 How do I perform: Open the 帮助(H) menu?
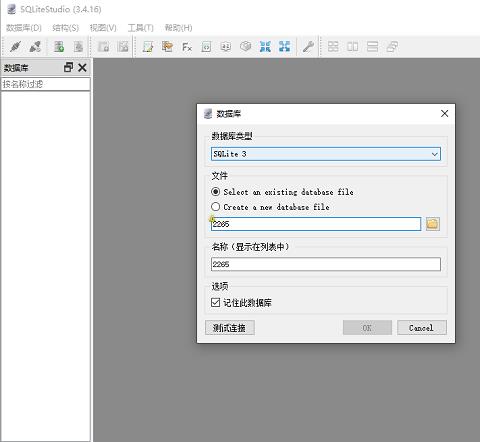[x=178, y=28]
